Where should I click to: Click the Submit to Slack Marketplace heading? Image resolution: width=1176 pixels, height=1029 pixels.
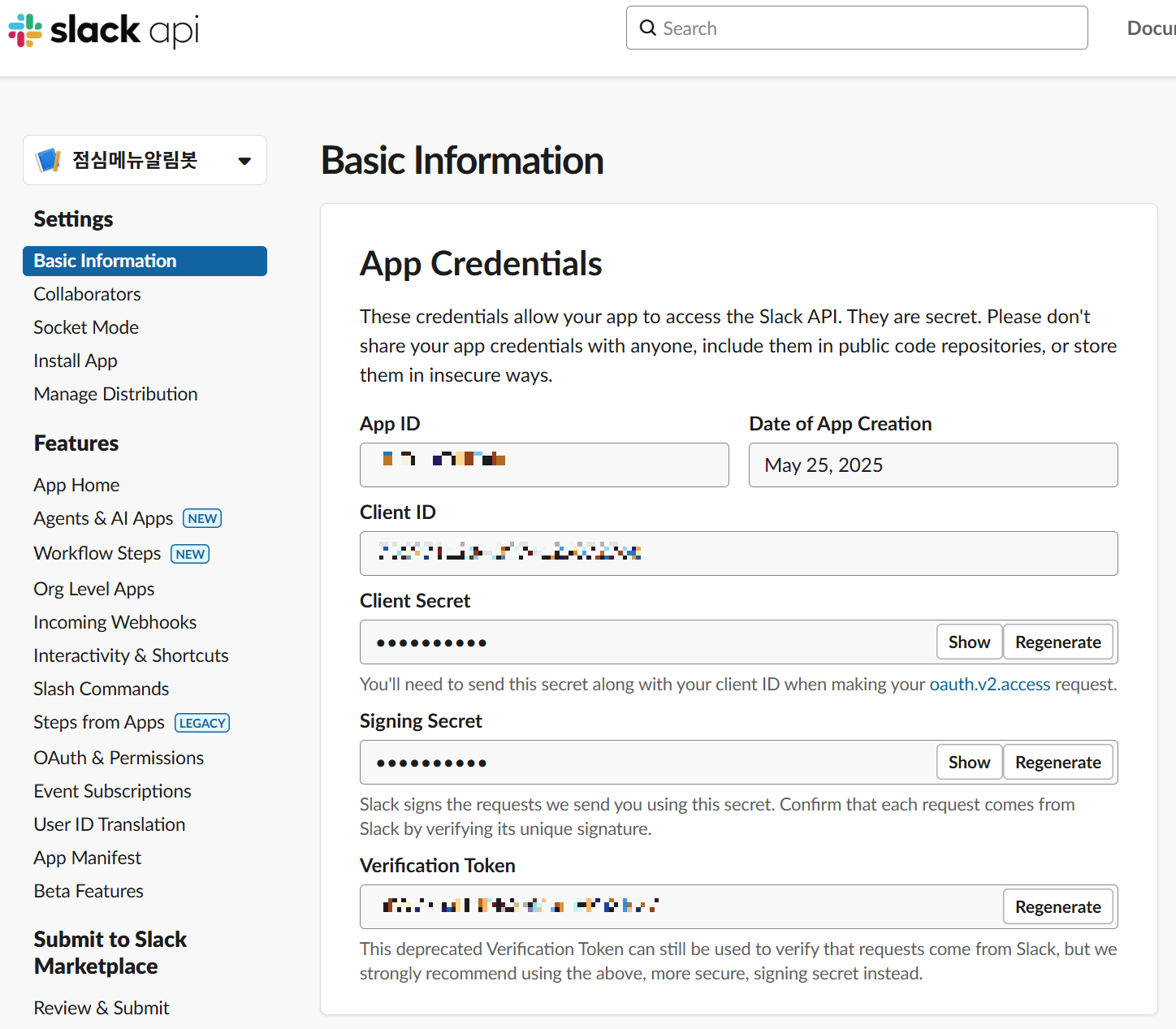pyautogui.click(x=110, y=953)
